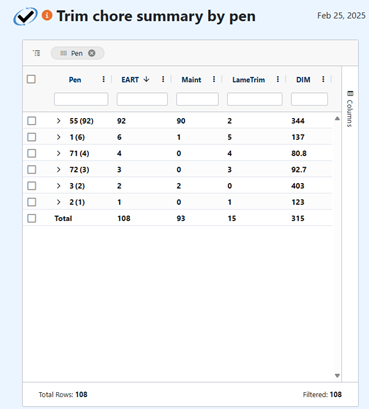Click the 92.7 DIM value
Image resolution: width=369 pixels, height=409 pixels.
tap(299, 170)
